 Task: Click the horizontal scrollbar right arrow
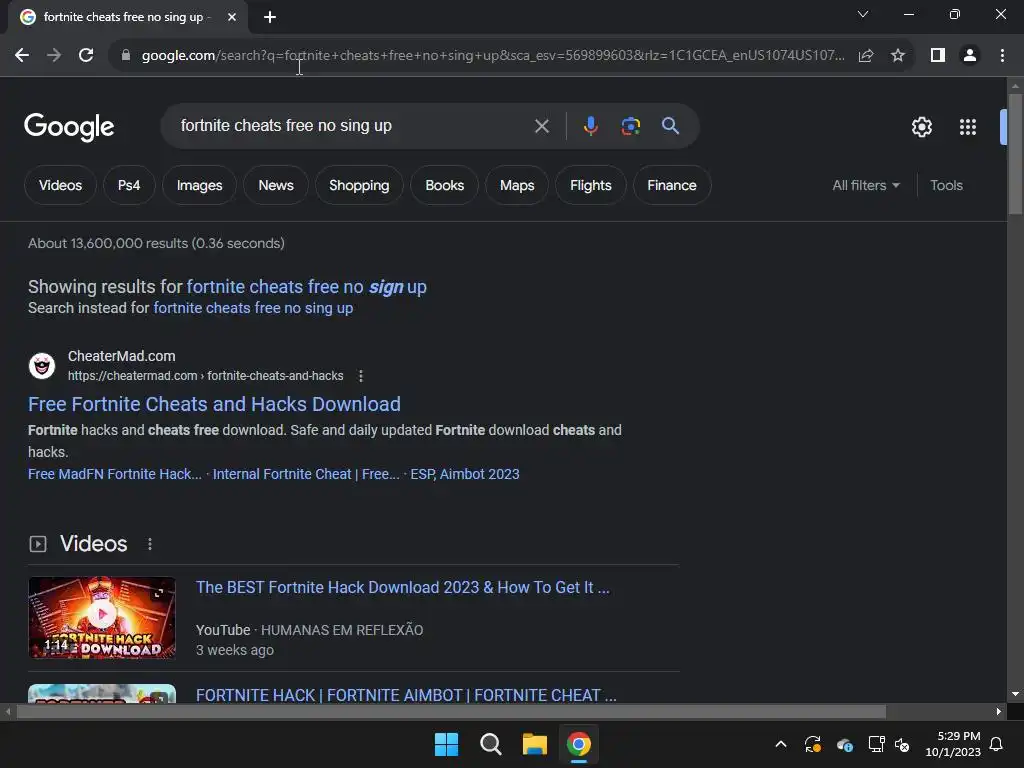click(999, 711)
